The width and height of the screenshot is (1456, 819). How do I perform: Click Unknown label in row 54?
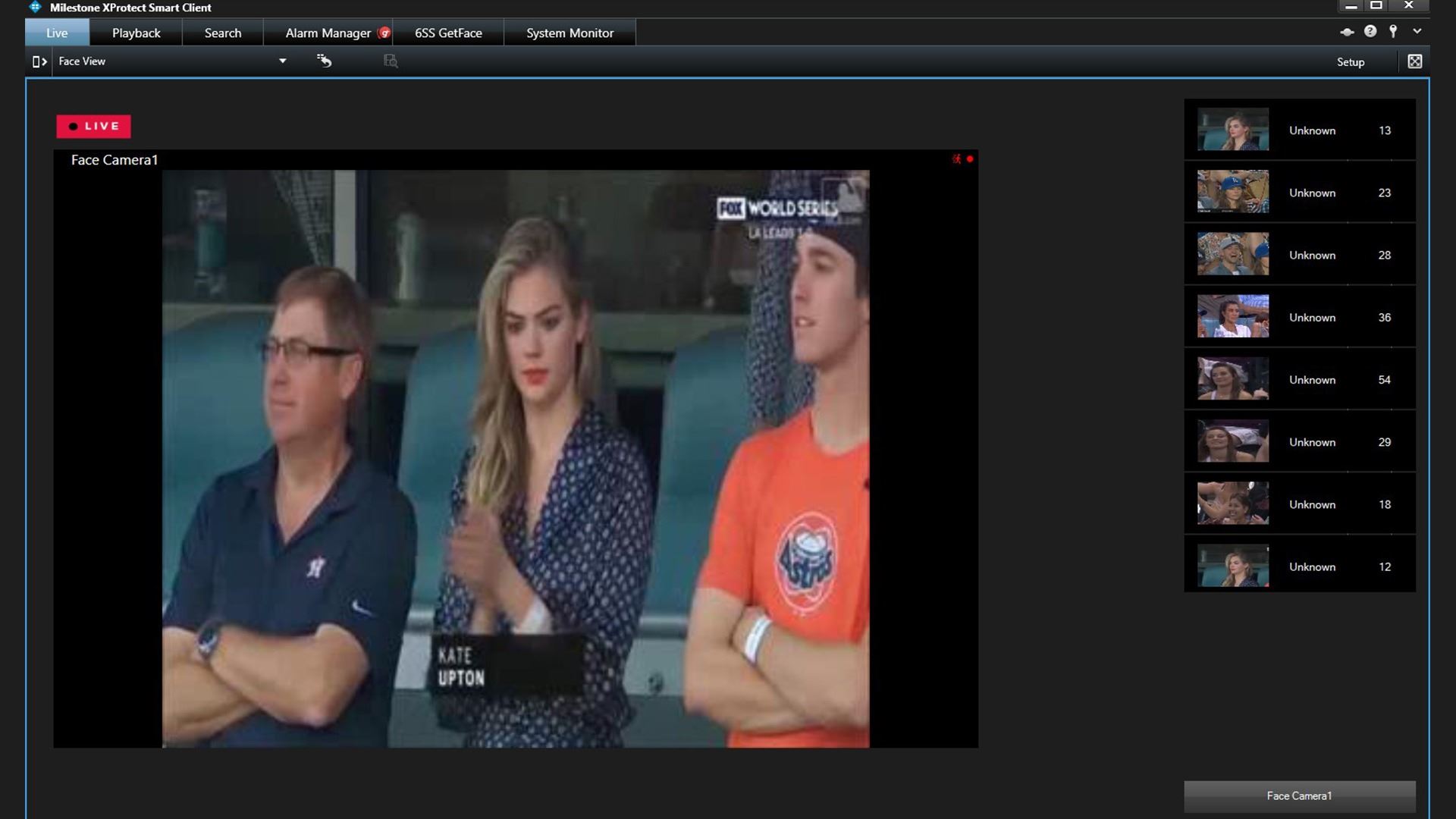1312,380
